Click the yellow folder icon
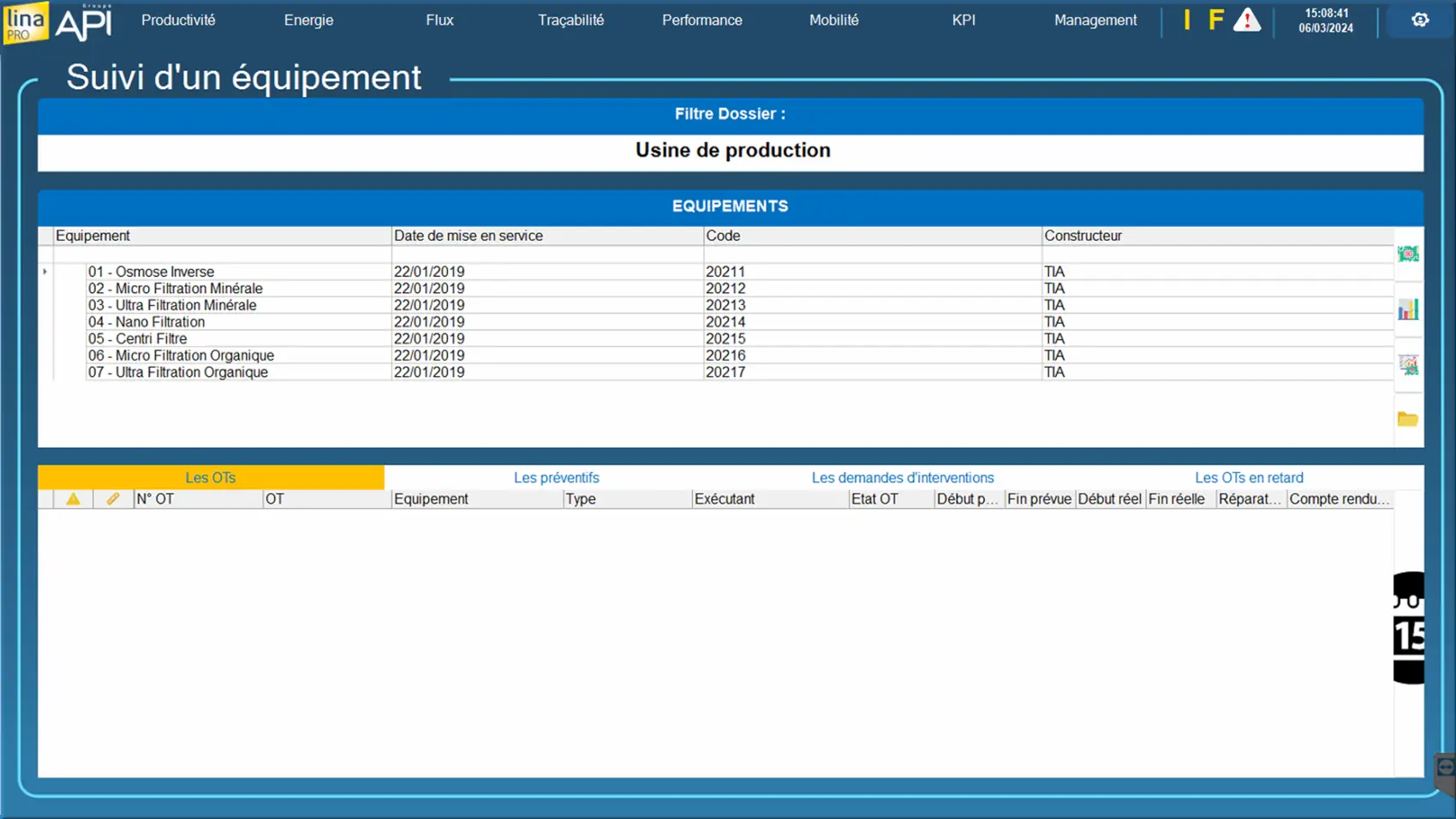1456x819 pixels. pyautogui.click(x=1407, y=419)
